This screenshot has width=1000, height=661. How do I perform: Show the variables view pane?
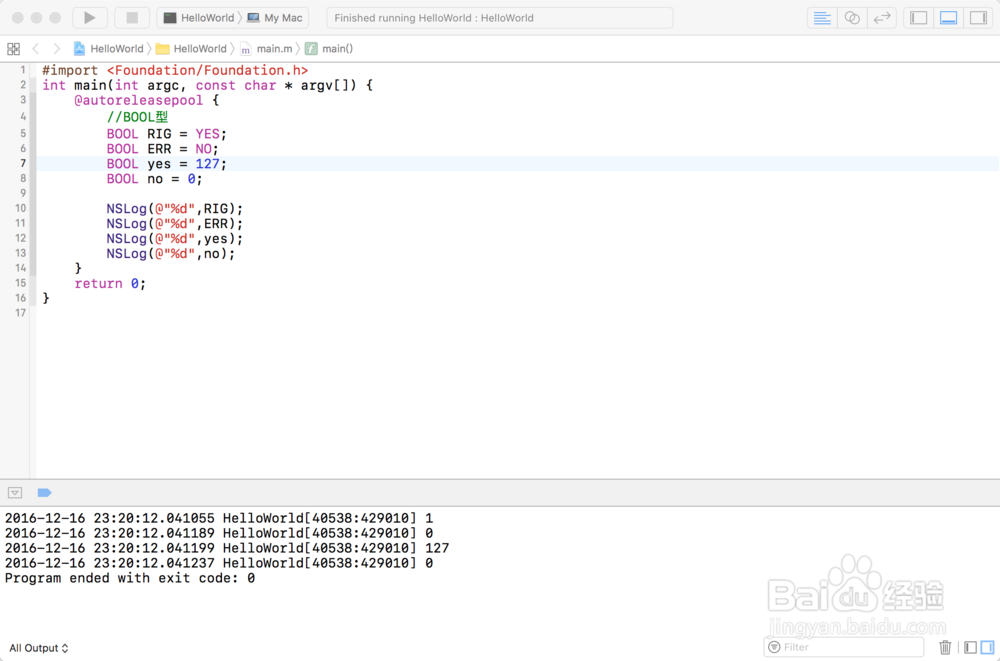click(971, 648)
